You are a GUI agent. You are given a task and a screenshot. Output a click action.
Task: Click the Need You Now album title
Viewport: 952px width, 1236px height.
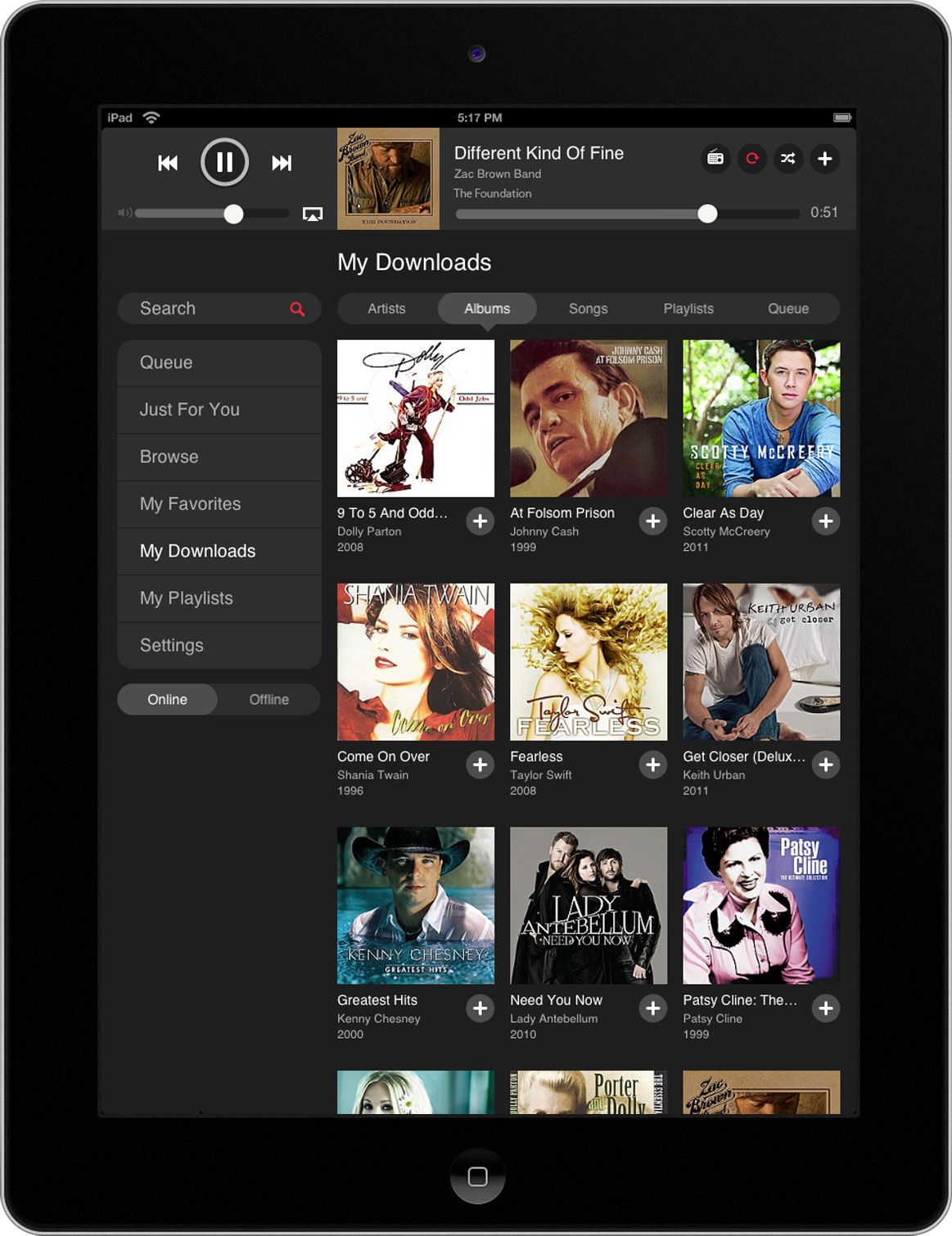point(556,1000)
